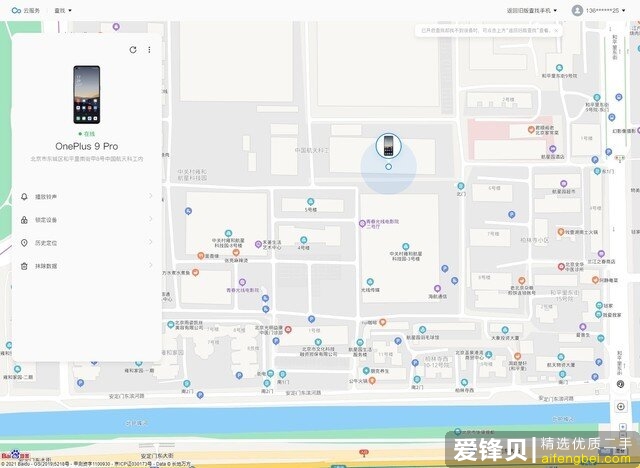The height and width of the screenshot is (468, 640).
Task: Expand the 锁定设备 row chevron
Action: pyautogui.click(x=151, y=219)
